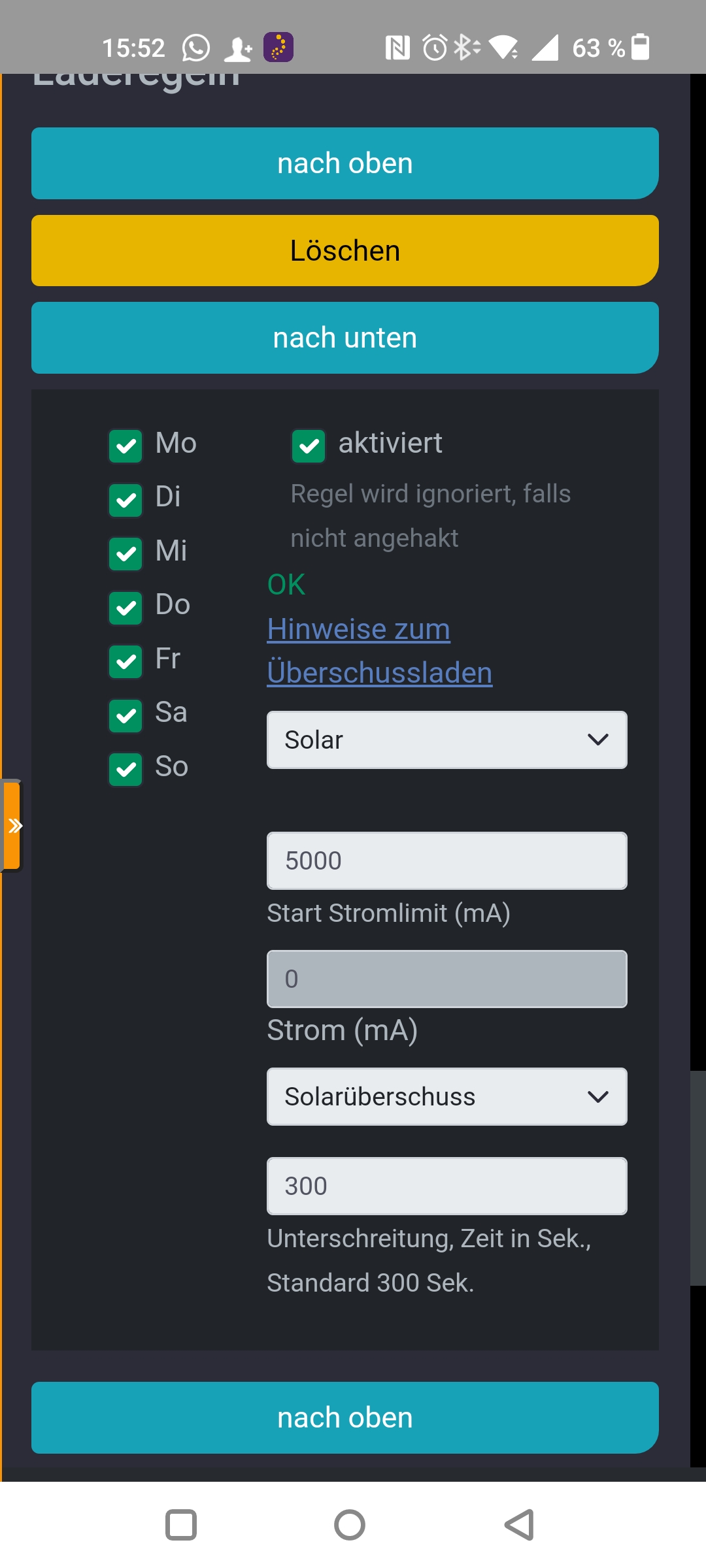706x1568 pixels.
Task: Click the Start Stromlimit field with 5000
Action: point(447,860)
